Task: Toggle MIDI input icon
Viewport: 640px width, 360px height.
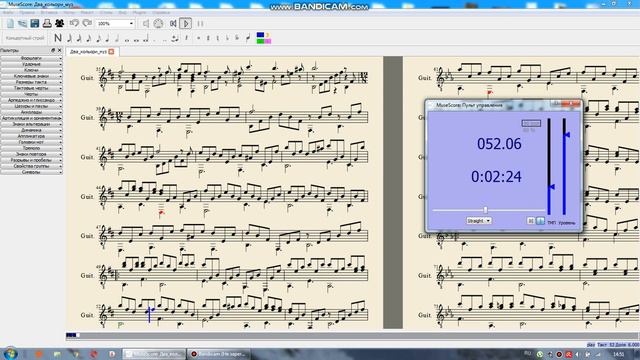Action: (x=158, y=24)
